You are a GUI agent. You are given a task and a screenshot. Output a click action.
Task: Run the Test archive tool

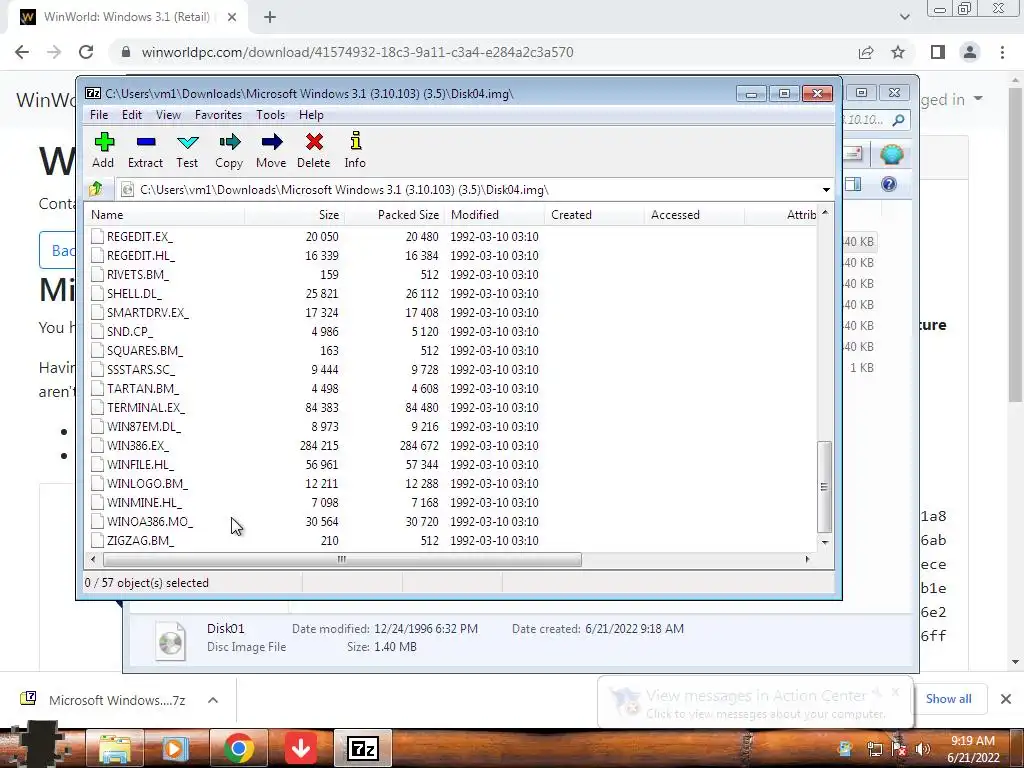(187, 142)
